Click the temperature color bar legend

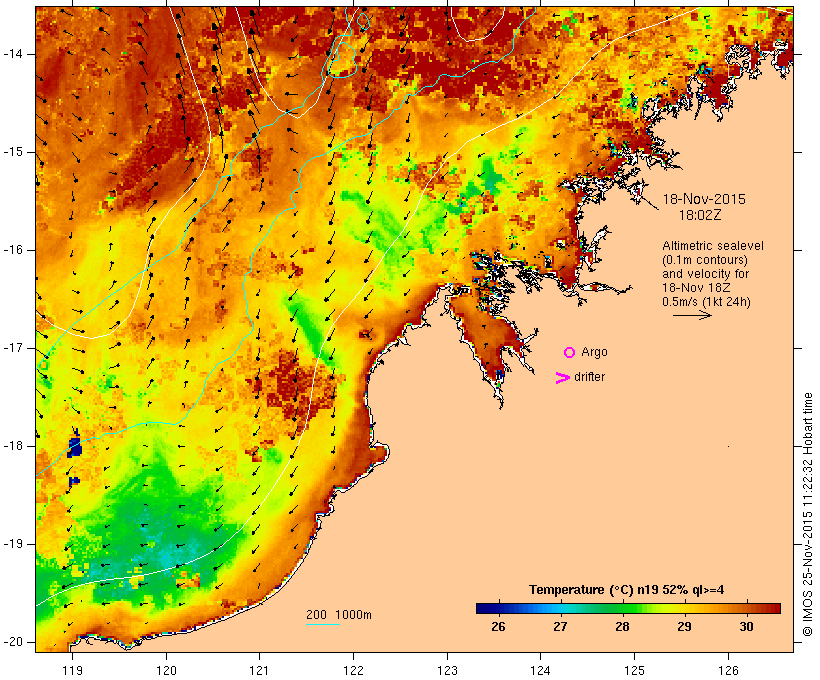click(628, 608)
